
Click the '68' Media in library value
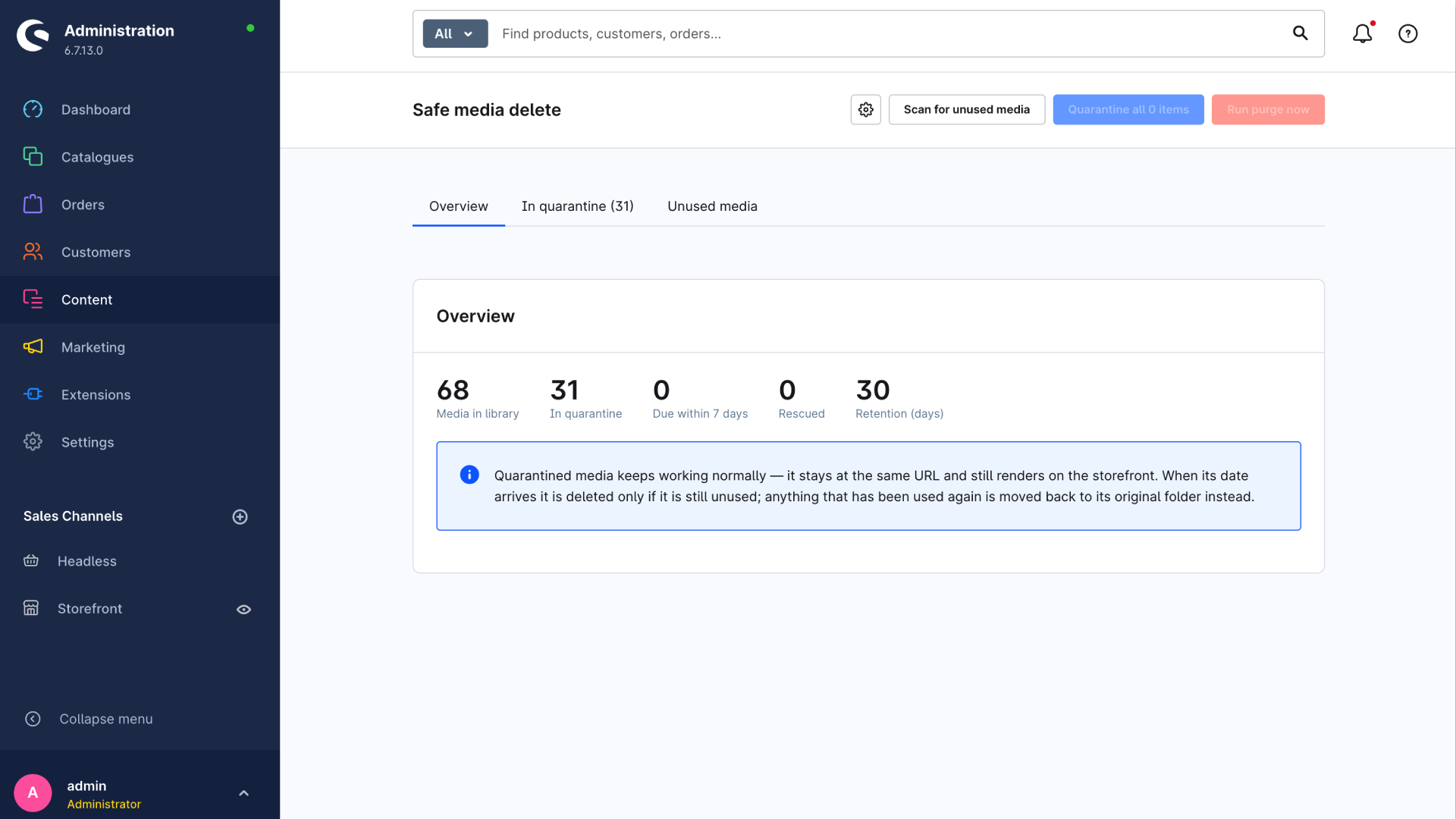453,390
